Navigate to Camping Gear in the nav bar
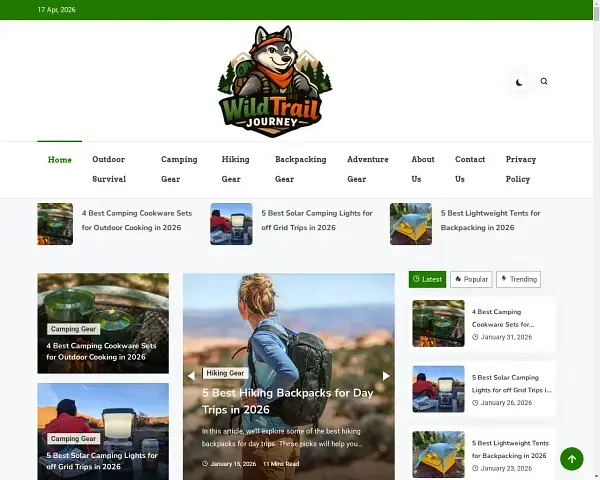600x480 pixels. [x=179, y=169]
